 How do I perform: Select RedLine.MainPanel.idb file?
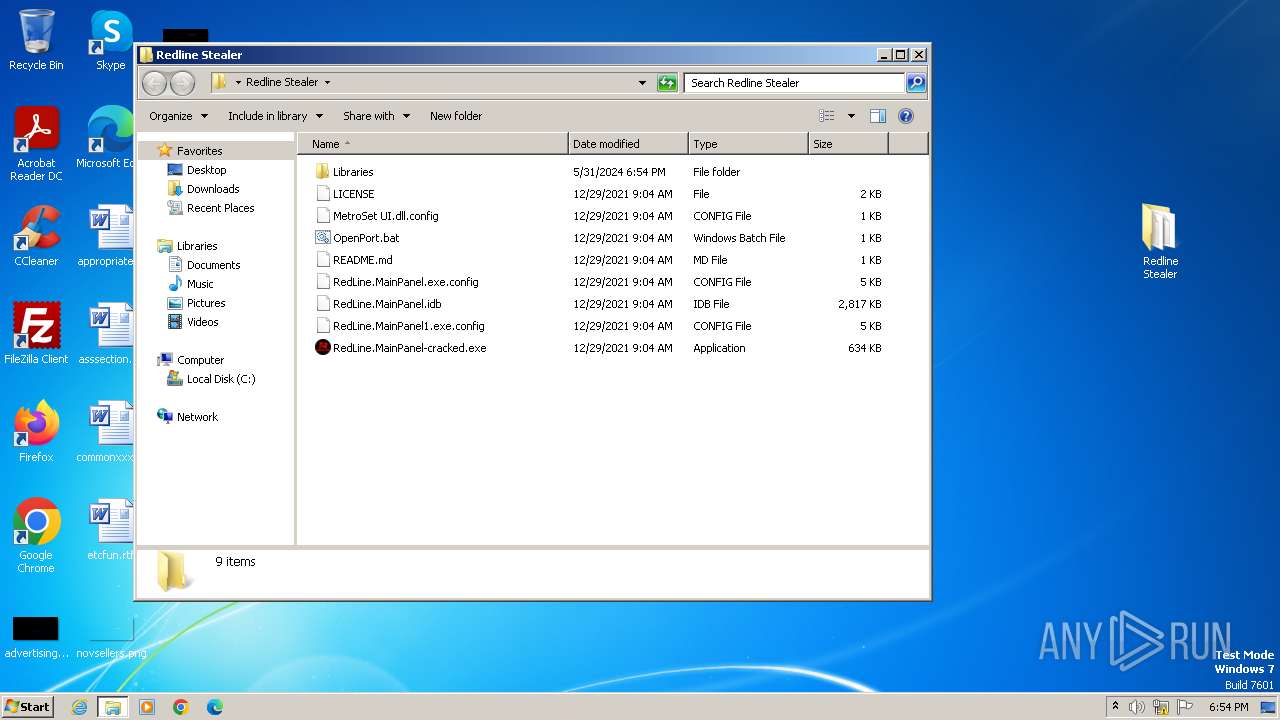click(x=600, y=304)
